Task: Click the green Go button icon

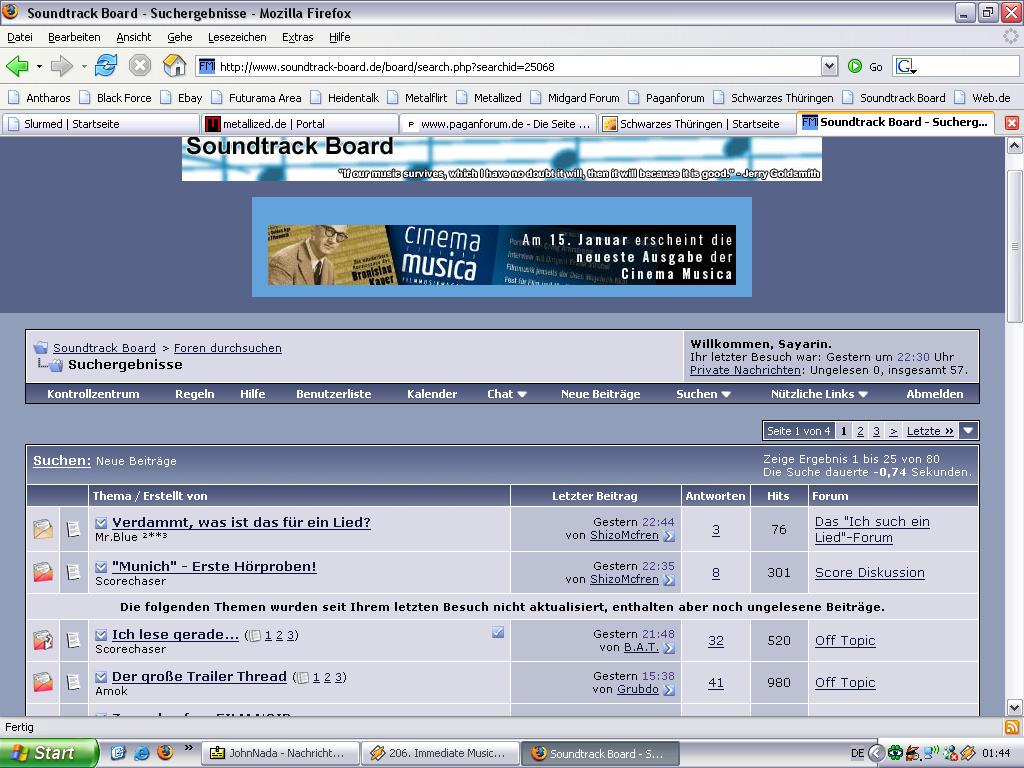Action: (x=855, y=66)
